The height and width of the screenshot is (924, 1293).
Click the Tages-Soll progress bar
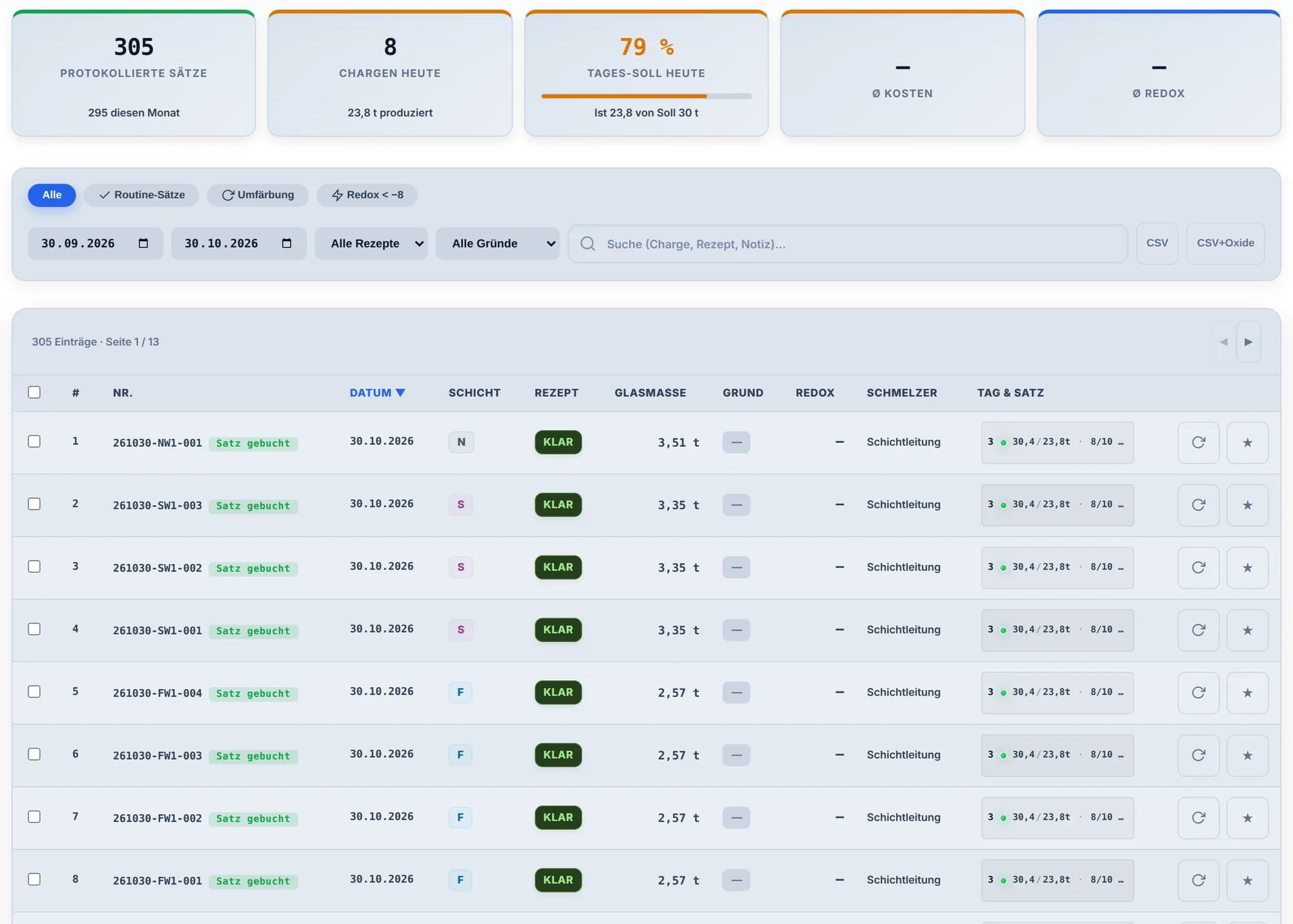click(x=646, y=96)
